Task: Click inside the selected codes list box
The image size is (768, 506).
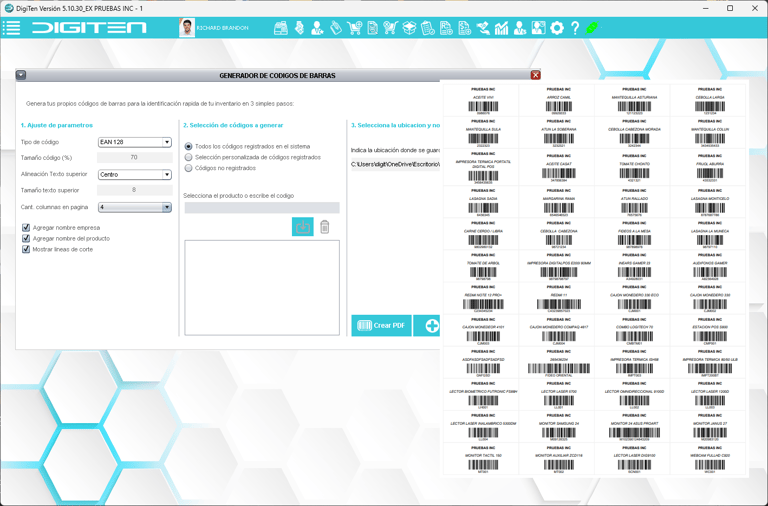Action: click(262, 288)
